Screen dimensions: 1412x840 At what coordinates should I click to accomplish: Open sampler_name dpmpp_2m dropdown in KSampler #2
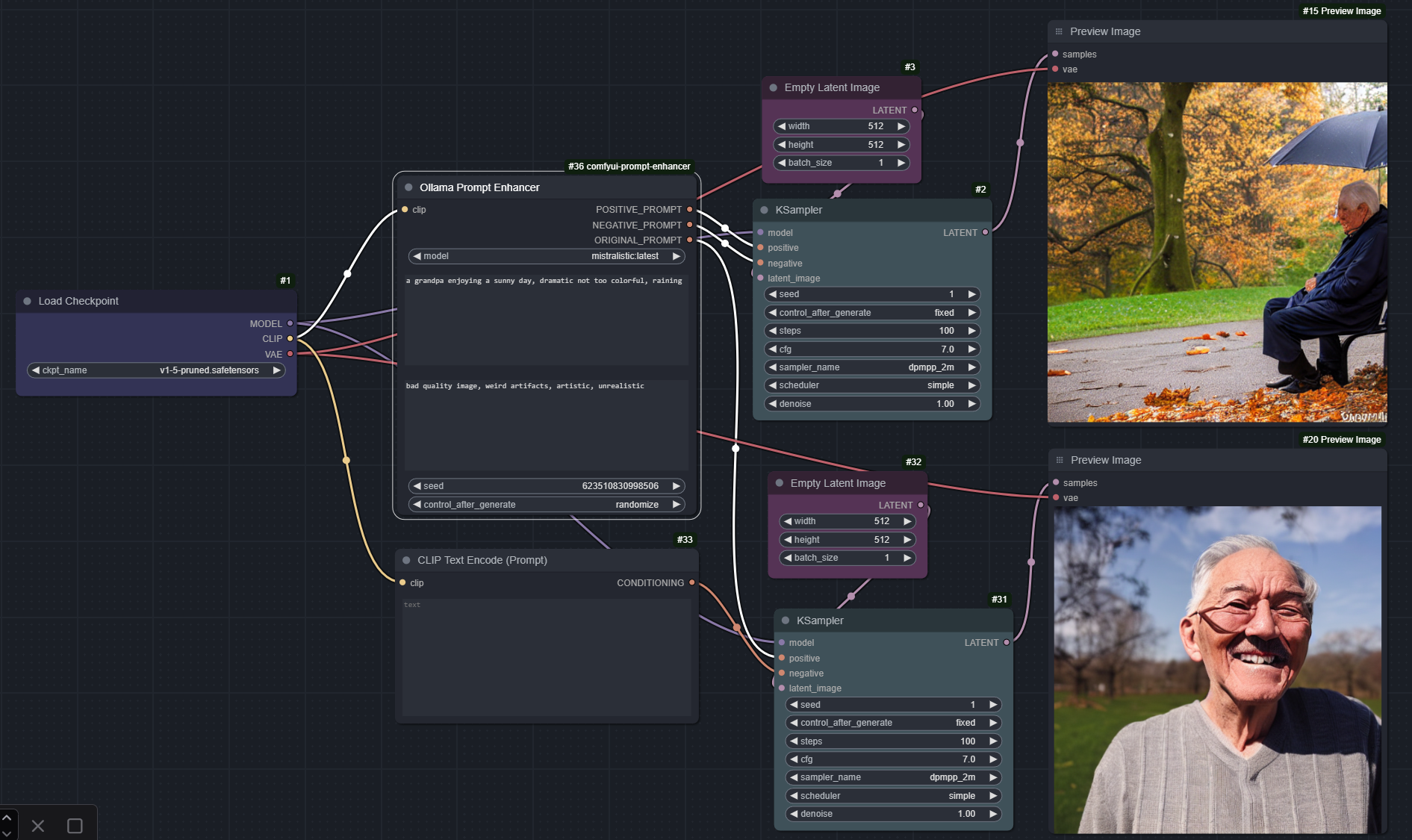coord(872,367)
